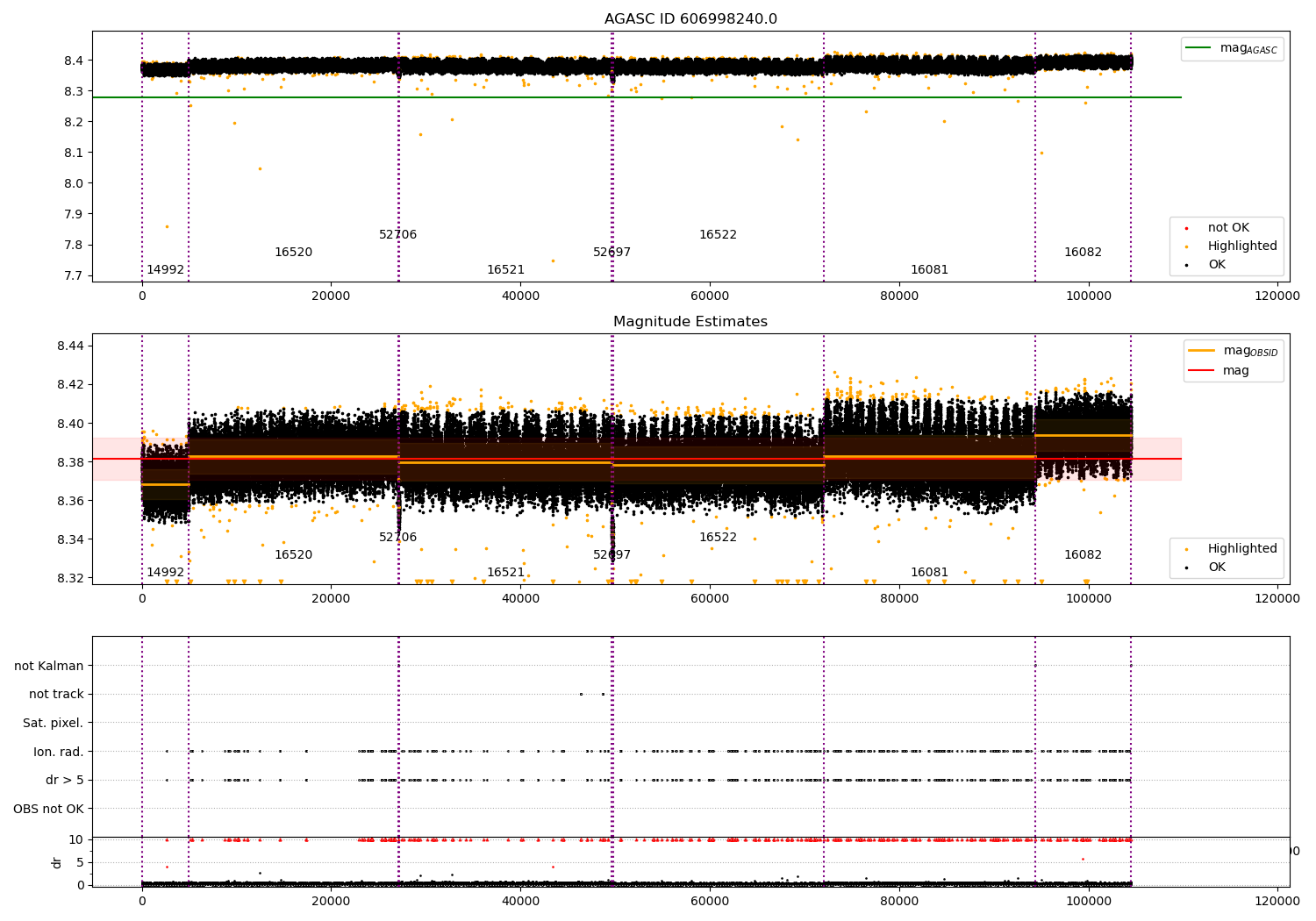Click obsid label 52697 in top panel
The height and width of the screenshot is (921, 1316).
click(612, 253)
